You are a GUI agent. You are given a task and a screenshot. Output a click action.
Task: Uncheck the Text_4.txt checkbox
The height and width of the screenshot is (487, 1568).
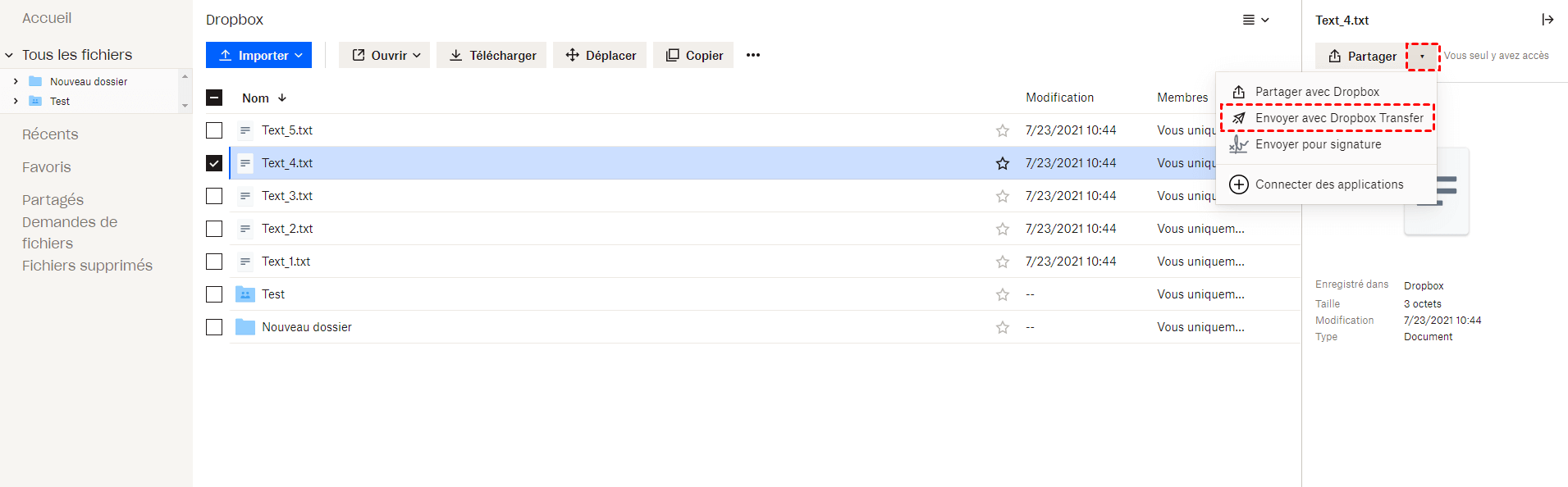coord(214,163)
